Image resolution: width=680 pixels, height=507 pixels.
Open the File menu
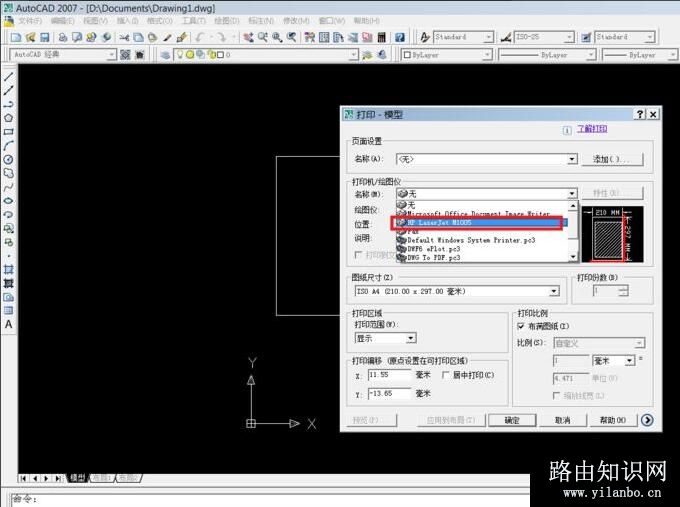[29, 21]
